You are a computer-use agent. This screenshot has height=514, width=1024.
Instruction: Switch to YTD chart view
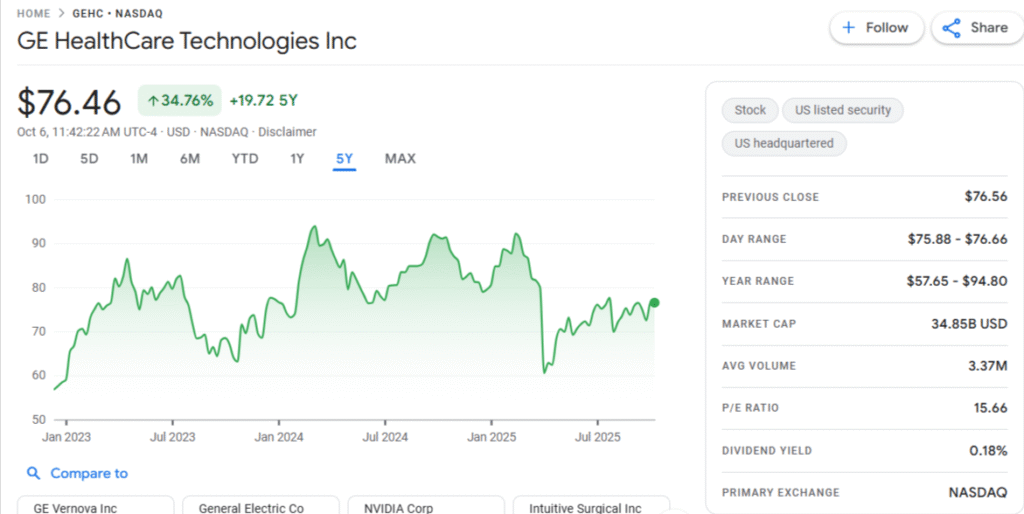[x=245, y=158]
